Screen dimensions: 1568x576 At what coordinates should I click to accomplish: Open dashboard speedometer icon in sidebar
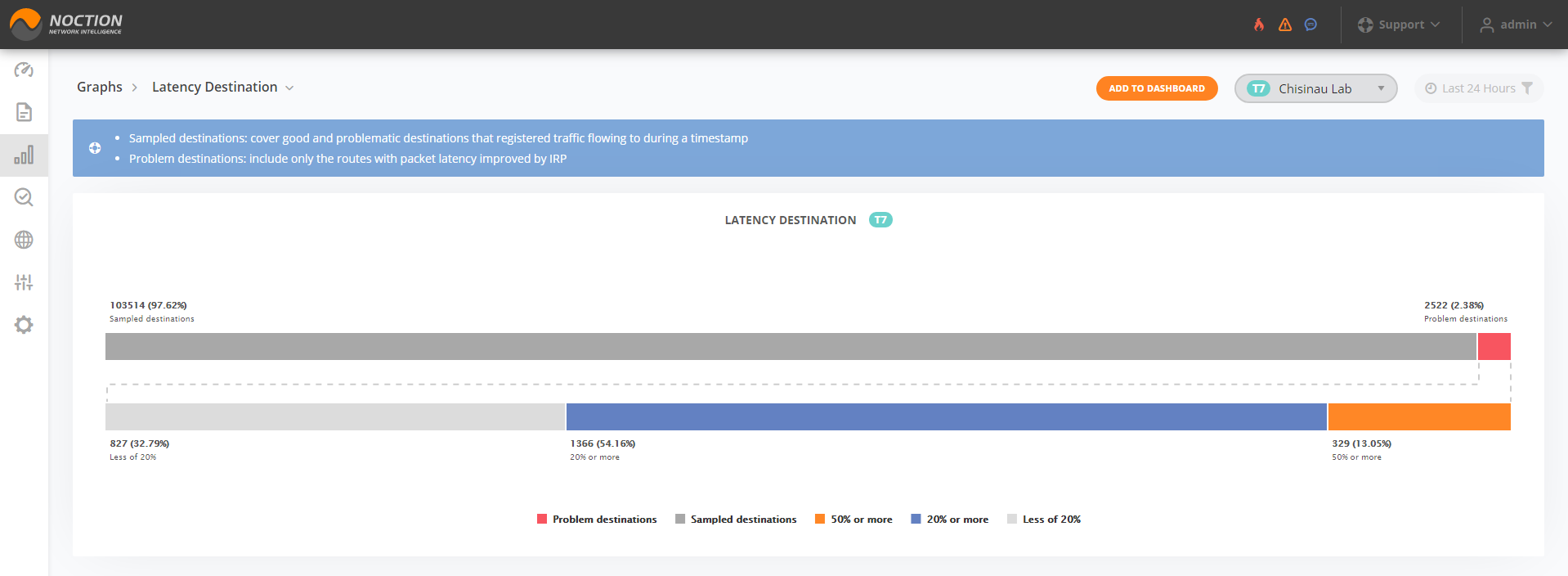24,70
